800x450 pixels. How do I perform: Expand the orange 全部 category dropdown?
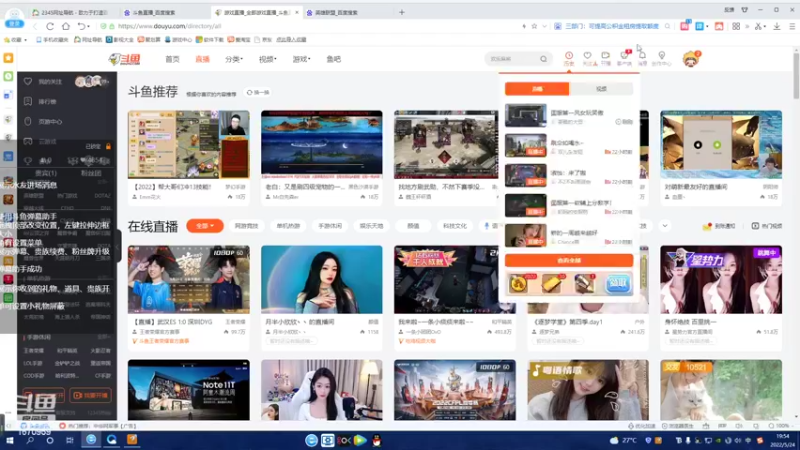[205, 226]
